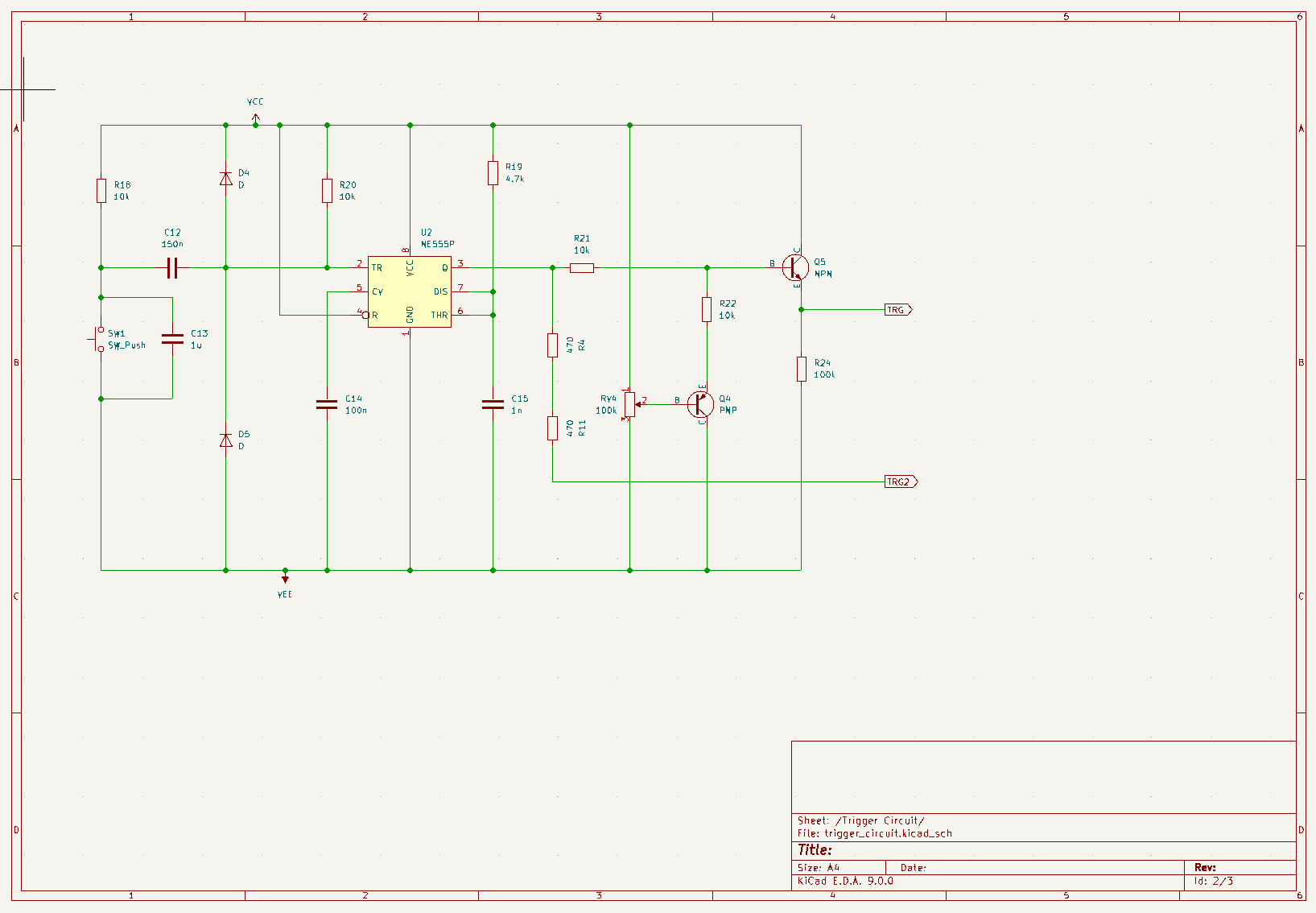
Task: Select the R19 resistor symbol
Action: pyautogui.click(x=493, y=172)
